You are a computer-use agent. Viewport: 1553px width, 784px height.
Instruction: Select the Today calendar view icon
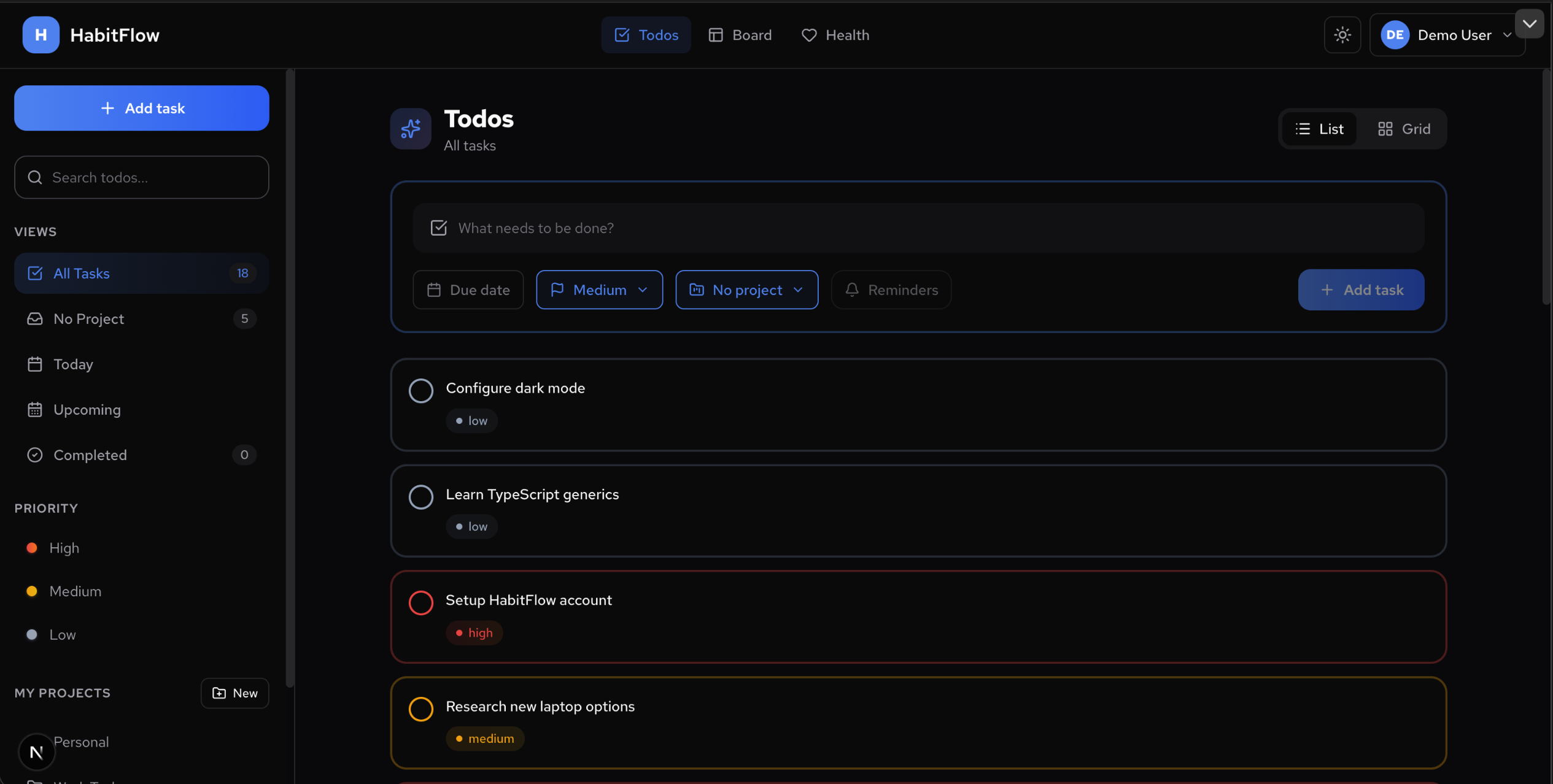(35, 364)
